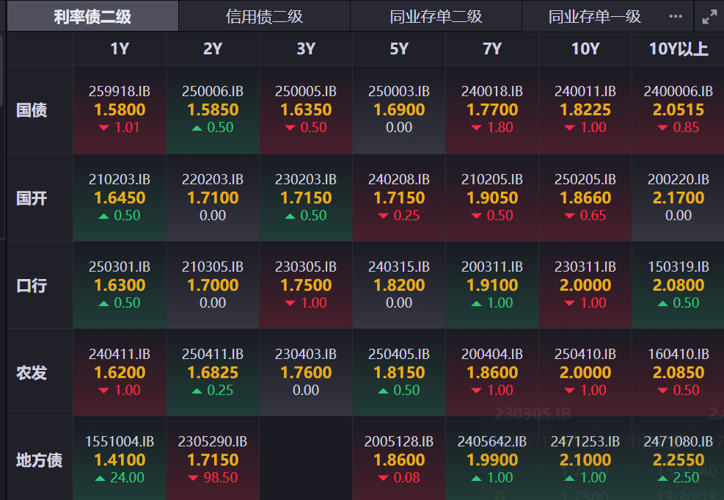Open bond 259918.IB quote cell

pos(120,109)
